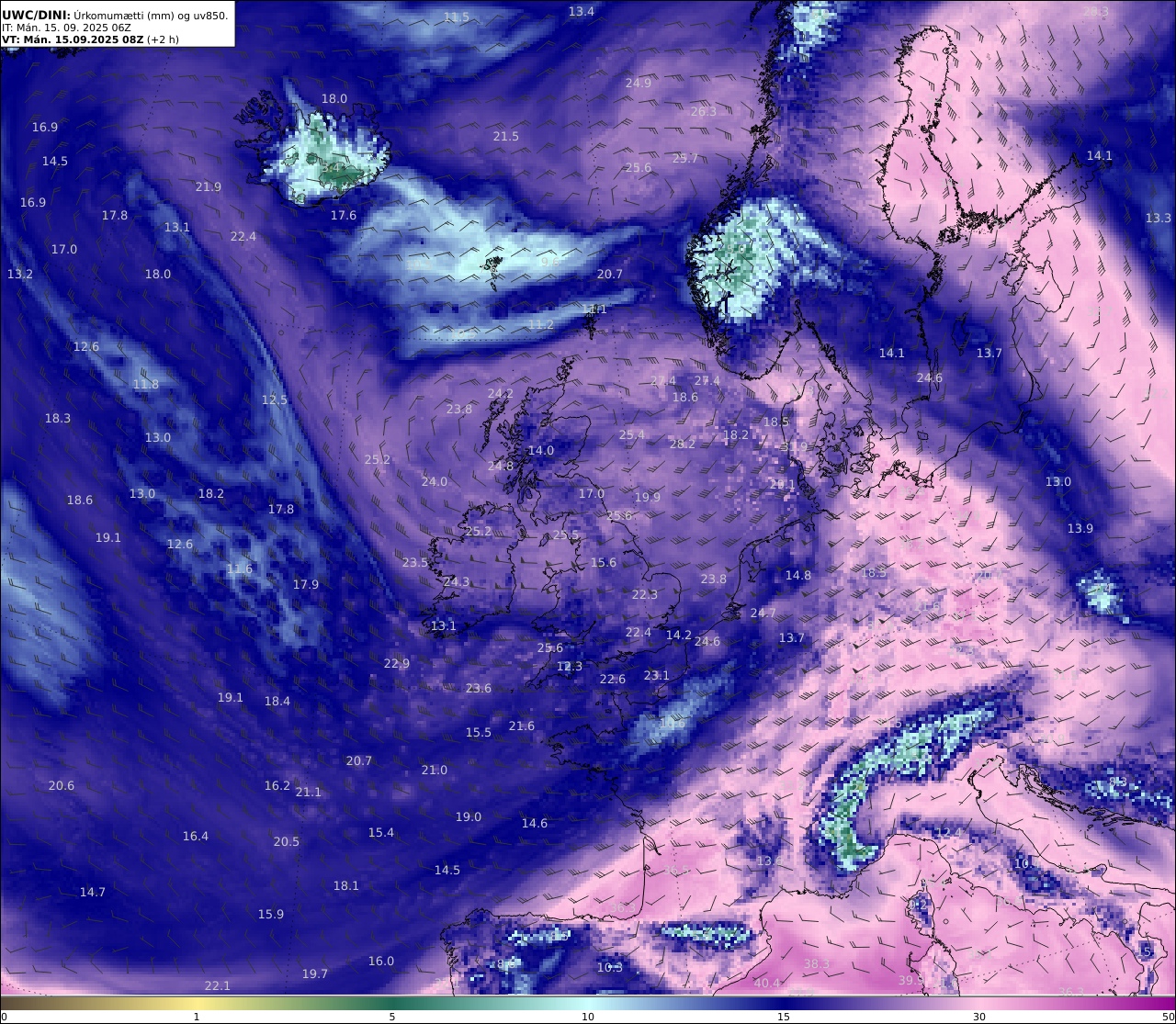Screen dimensions: 1176x1024
Task: Click the value 19.9 in the North Sea
Action: tap(648, 497)
